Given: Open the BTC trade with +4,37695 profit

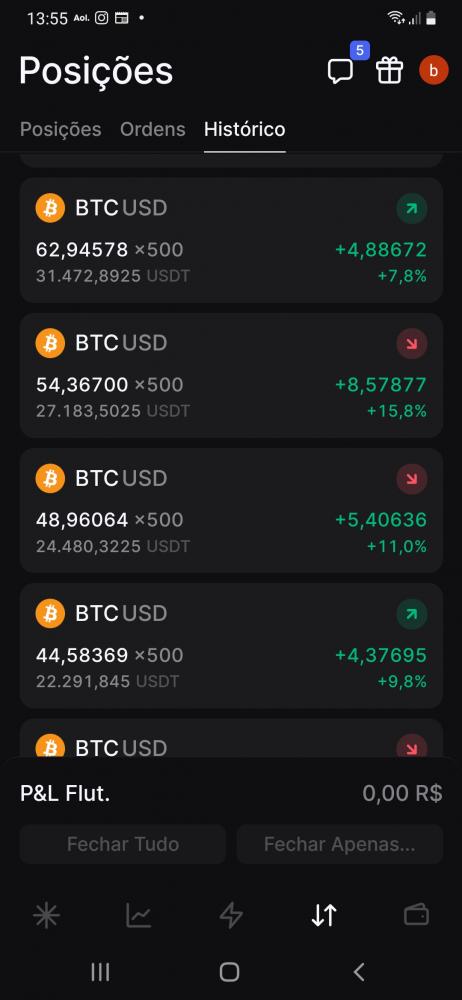Looking at the screenshot, I should tap(231, 645).
